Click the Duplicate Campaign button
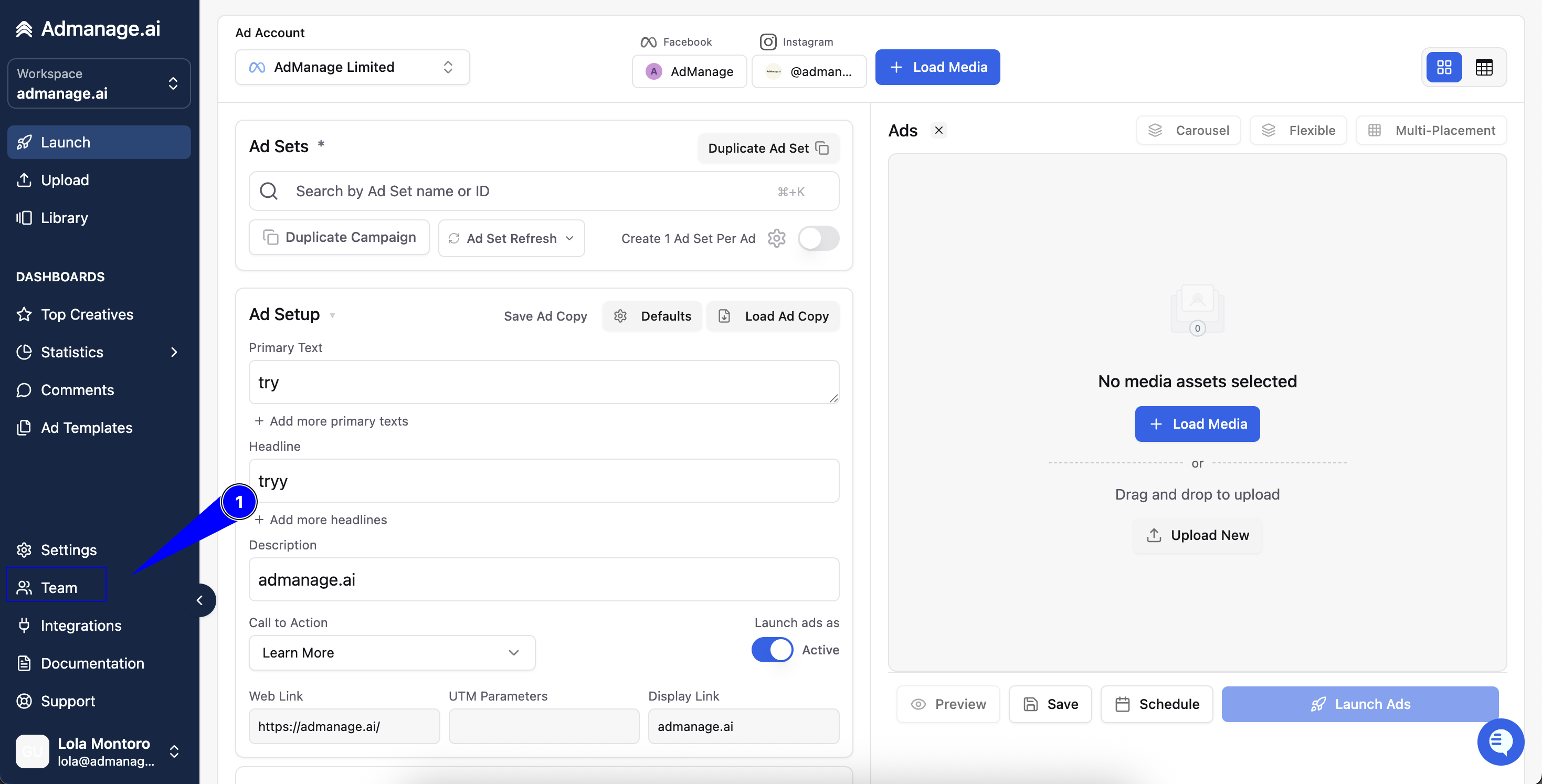1542x784 pixels. tap(339, 238)
